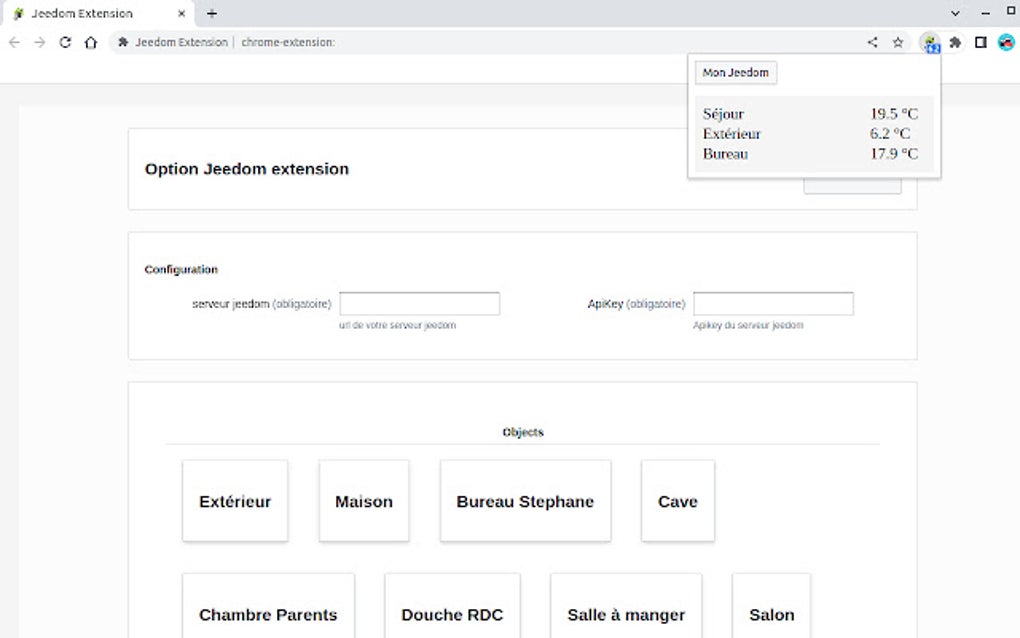Open the Bureau Stephane object
1020x638 pixels.
pyautogui.click(x=525, y=500)
